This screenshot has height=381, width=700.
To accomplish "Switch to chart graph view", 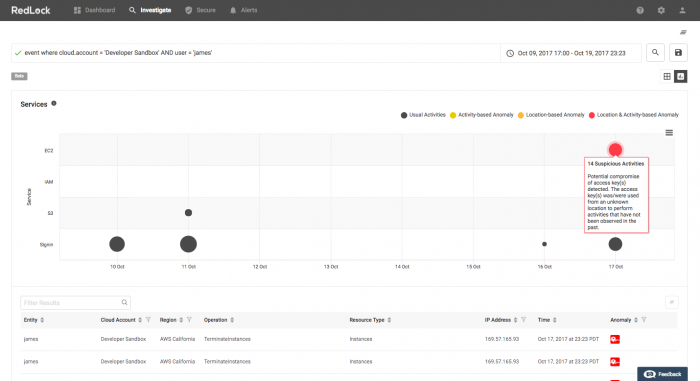I will coord(680,76).
